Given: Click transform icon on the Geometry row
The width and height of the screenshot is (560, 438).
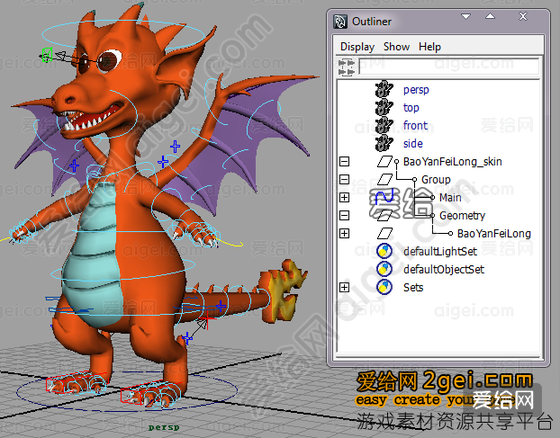Looking at the screenshot, I should coord(385,215).
